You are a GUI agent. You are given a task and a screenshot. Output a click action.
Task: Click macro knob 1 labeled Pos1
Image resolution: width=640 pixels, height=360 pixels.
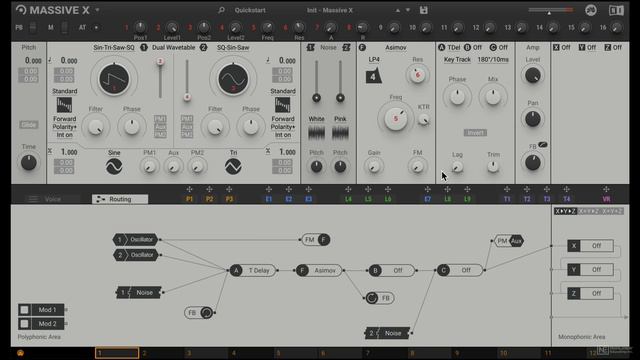(140, 27)
